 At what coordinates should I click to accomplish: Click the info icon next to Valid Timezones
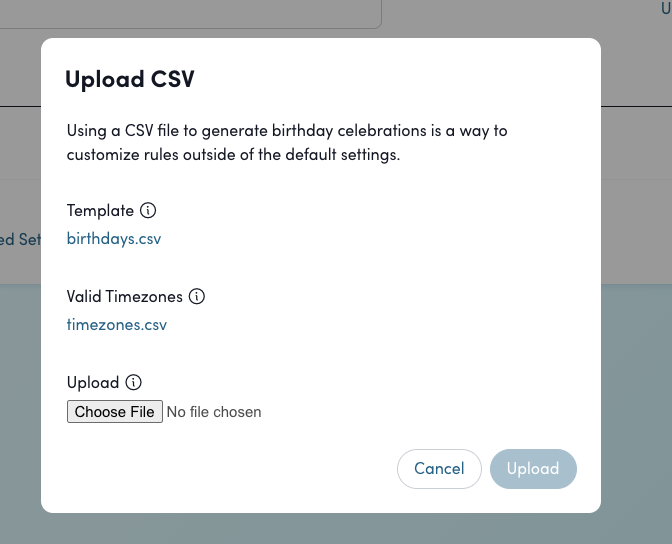pos(197,297)
